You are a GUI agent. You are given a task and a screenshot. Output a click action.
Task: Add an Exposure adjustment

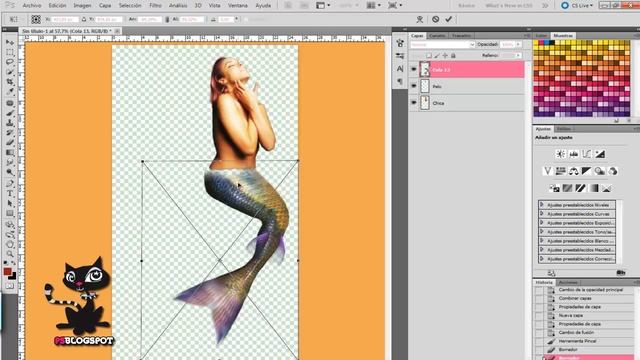[x=600, y=154]
